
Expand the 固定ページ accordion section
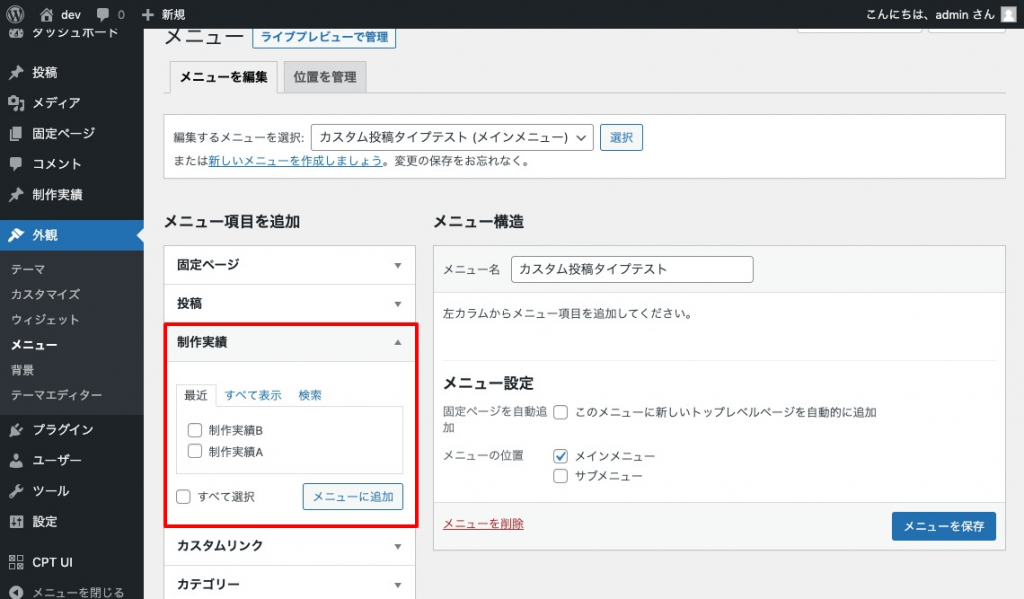[x=289, y=265]
